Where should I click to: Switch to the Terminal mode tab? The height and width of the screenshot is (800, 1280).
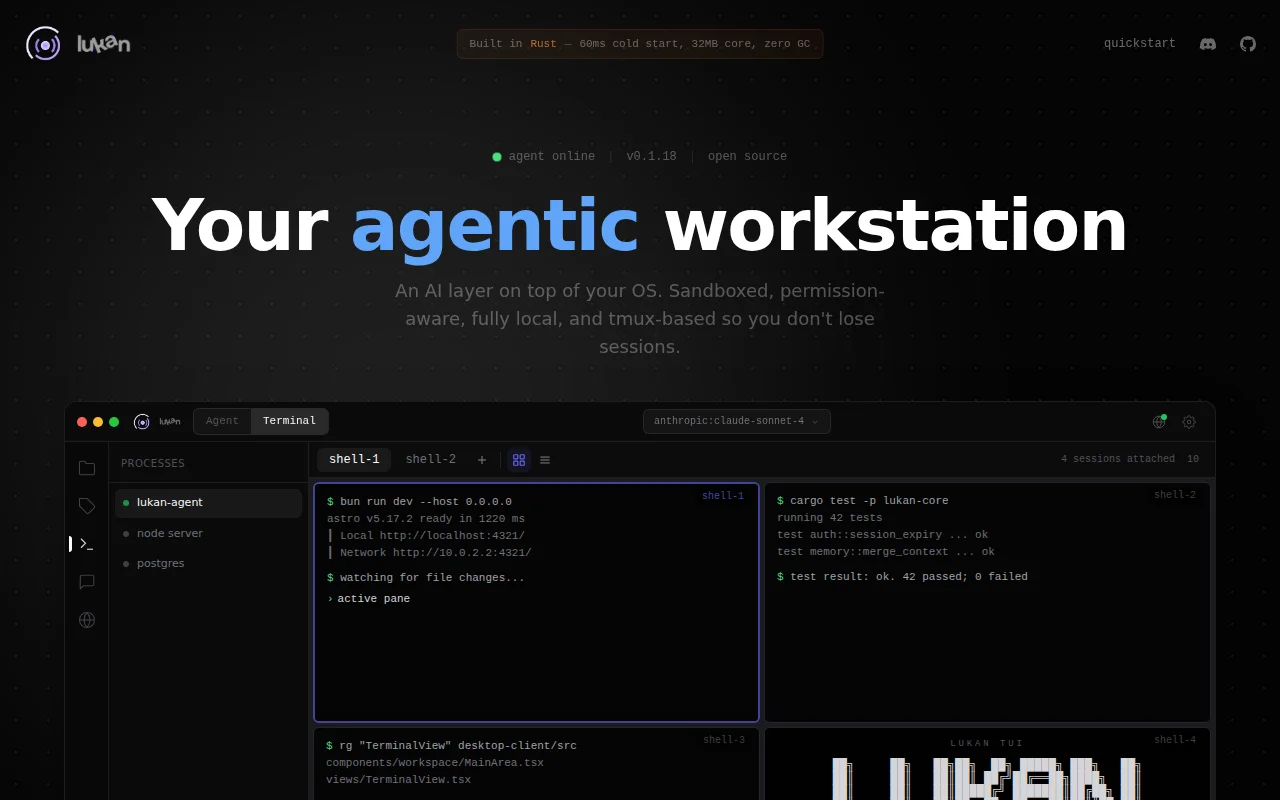290,421
